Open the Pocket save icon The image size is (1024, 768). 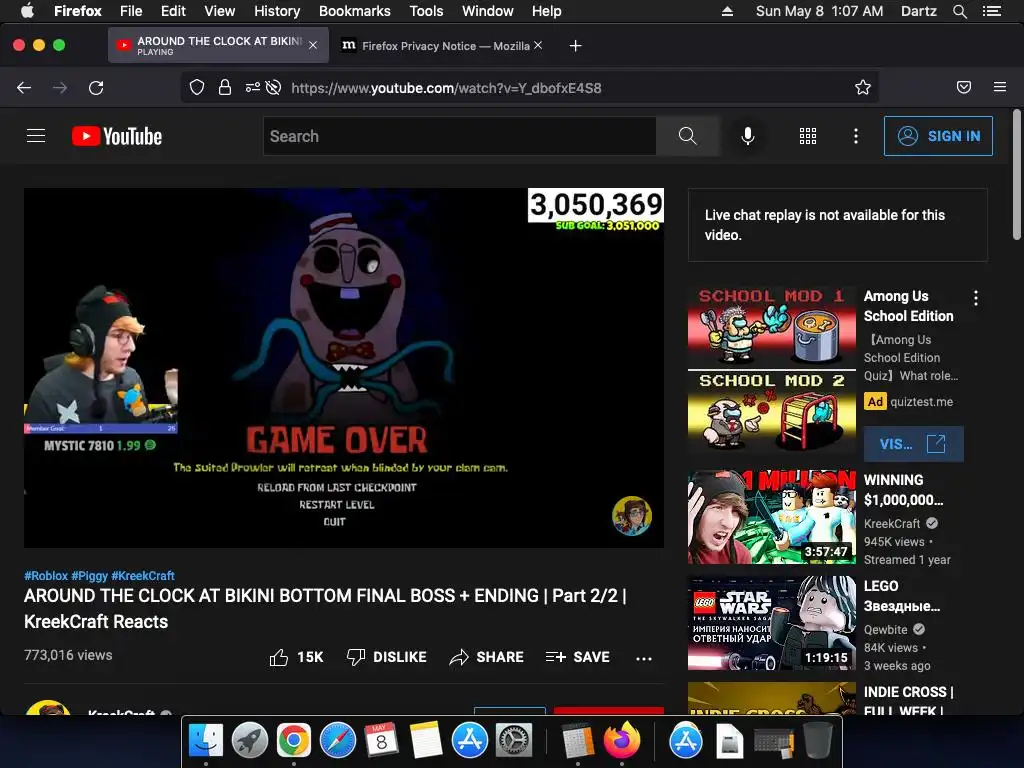(x=964, y=87)
